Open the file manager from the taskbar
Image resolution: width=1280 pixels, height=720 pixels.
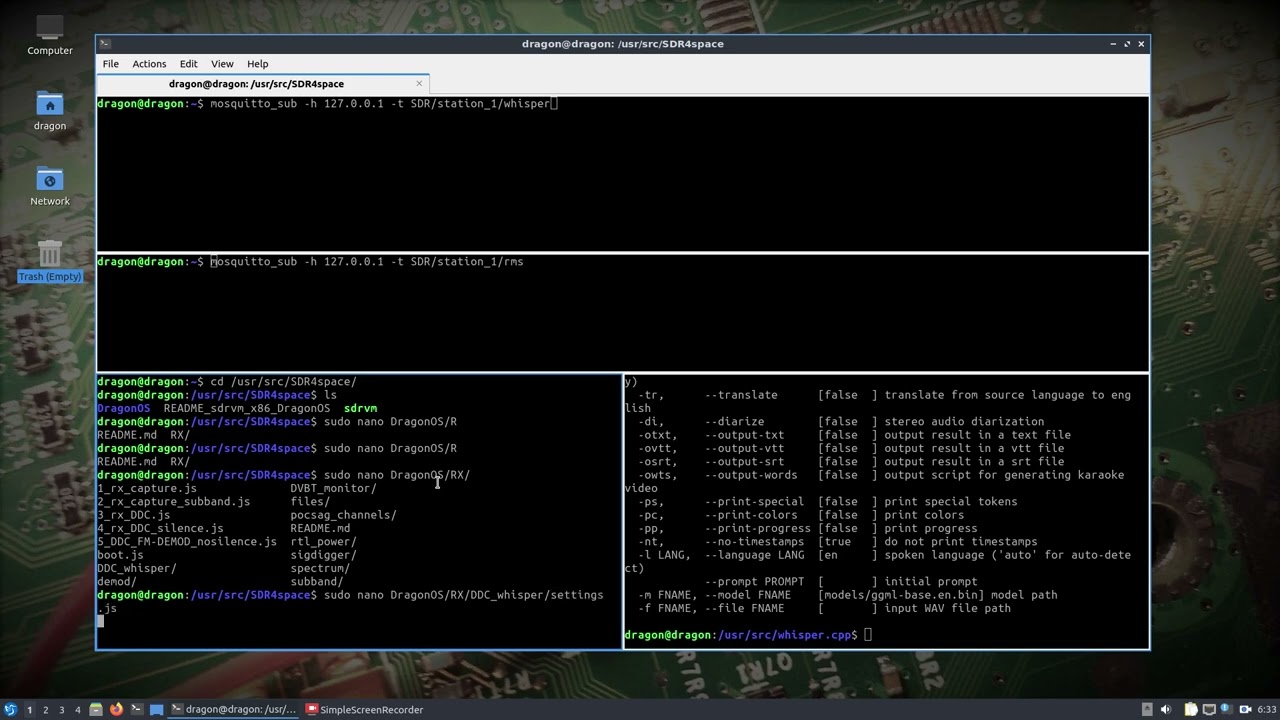96,710
